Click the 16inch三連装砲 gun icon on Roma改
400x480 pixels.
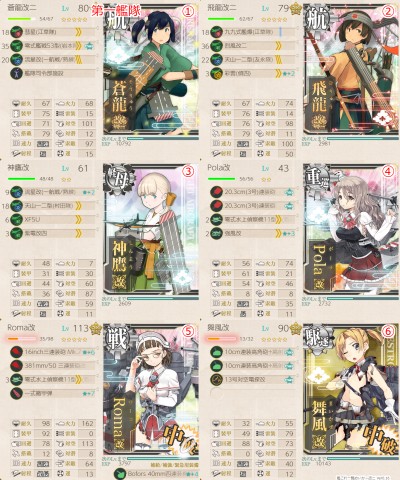pyautogui.click(x=16, y=352)
